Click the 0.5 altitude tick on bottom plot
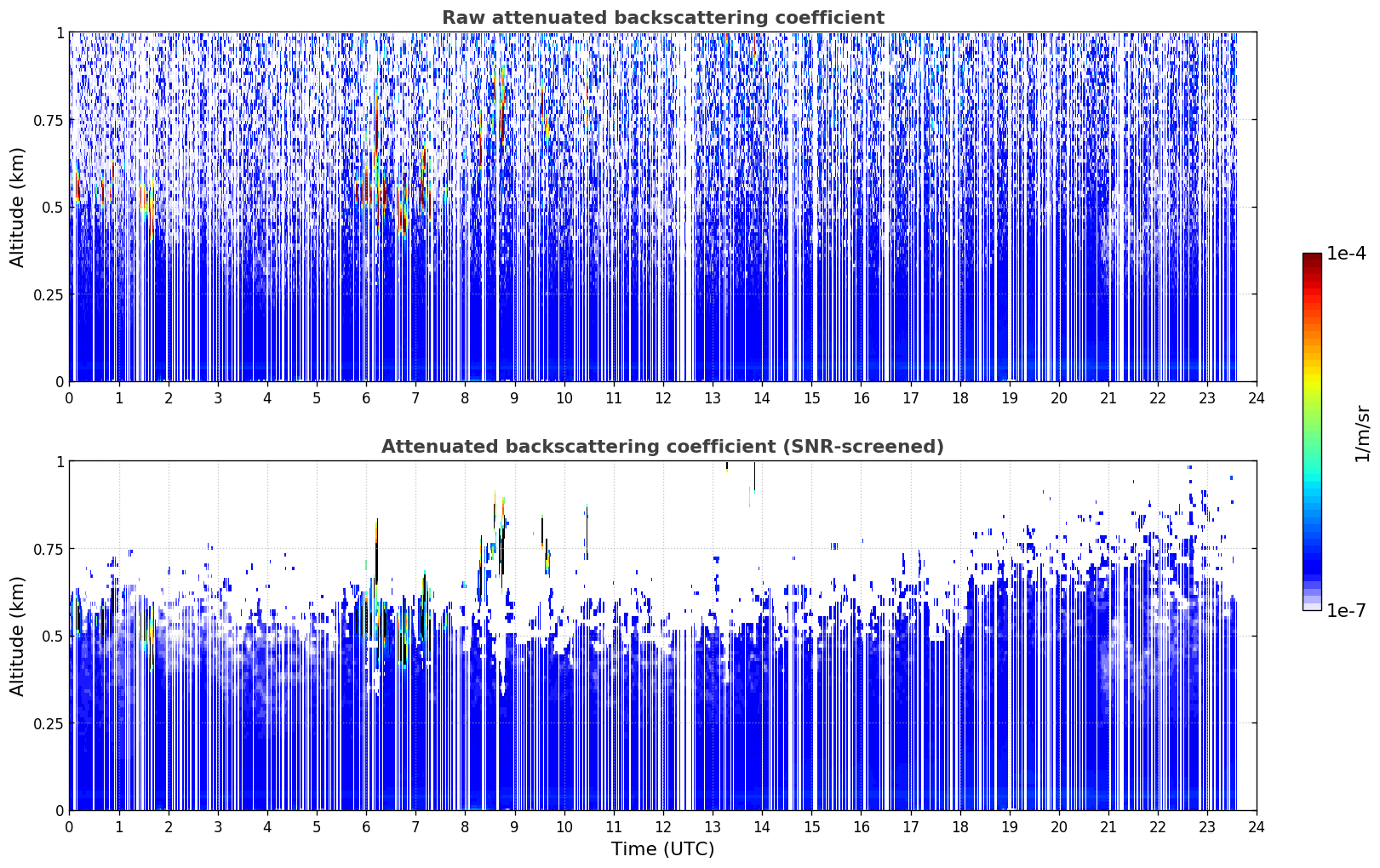 click(x=53, y=636)
